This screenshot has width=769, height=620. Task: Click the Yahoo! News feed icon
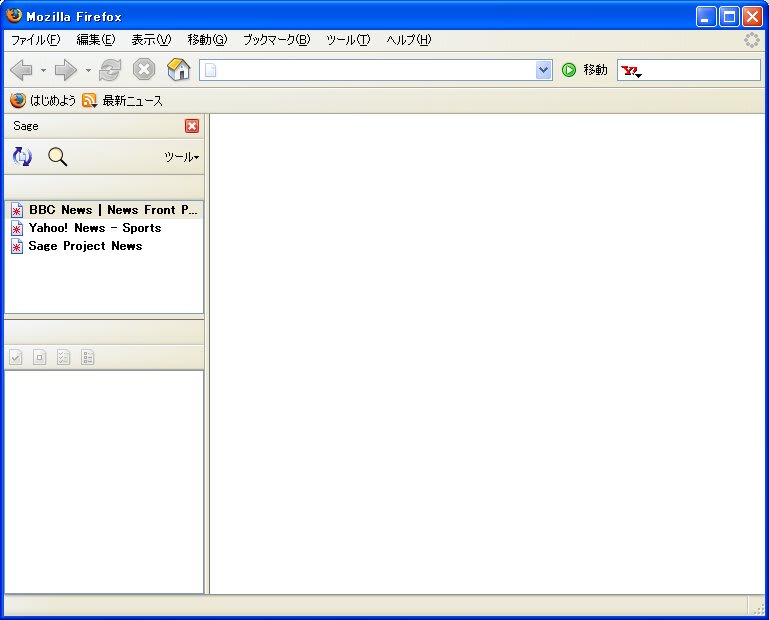pos(17,229)
